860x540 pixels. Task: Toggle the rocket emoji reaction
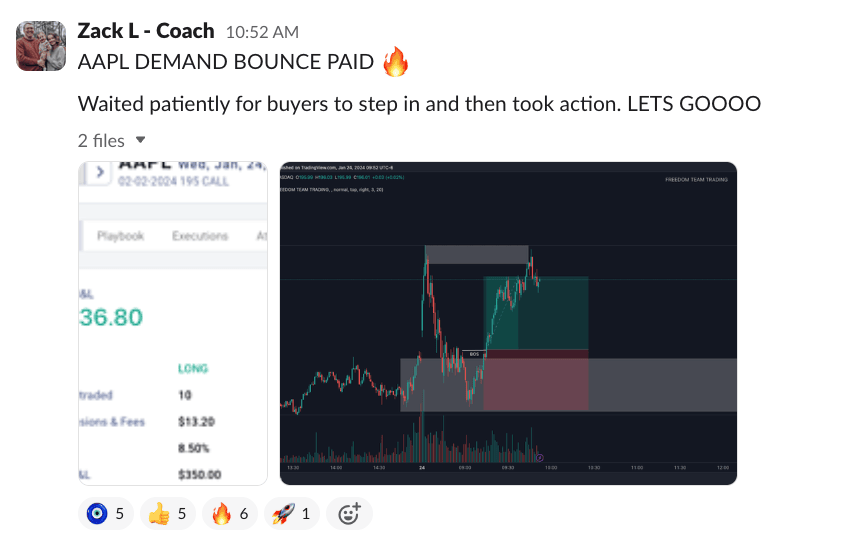click(291, 514)
